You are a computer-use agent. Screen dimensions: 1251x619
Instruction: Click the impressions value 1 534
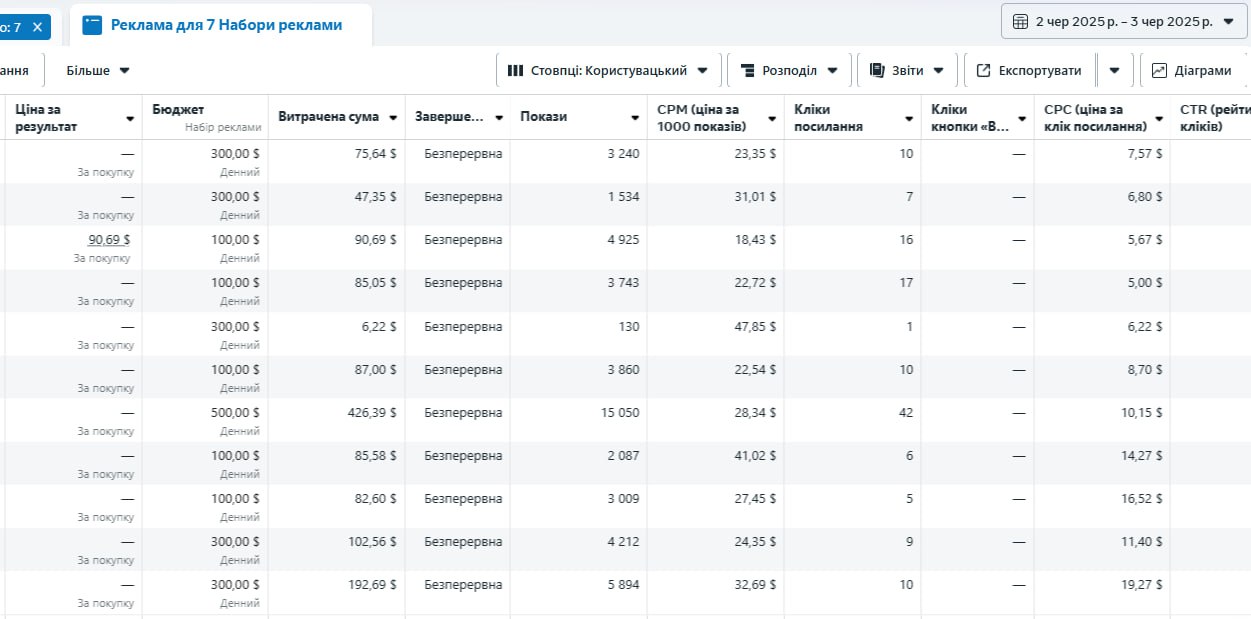click(623, 197)
